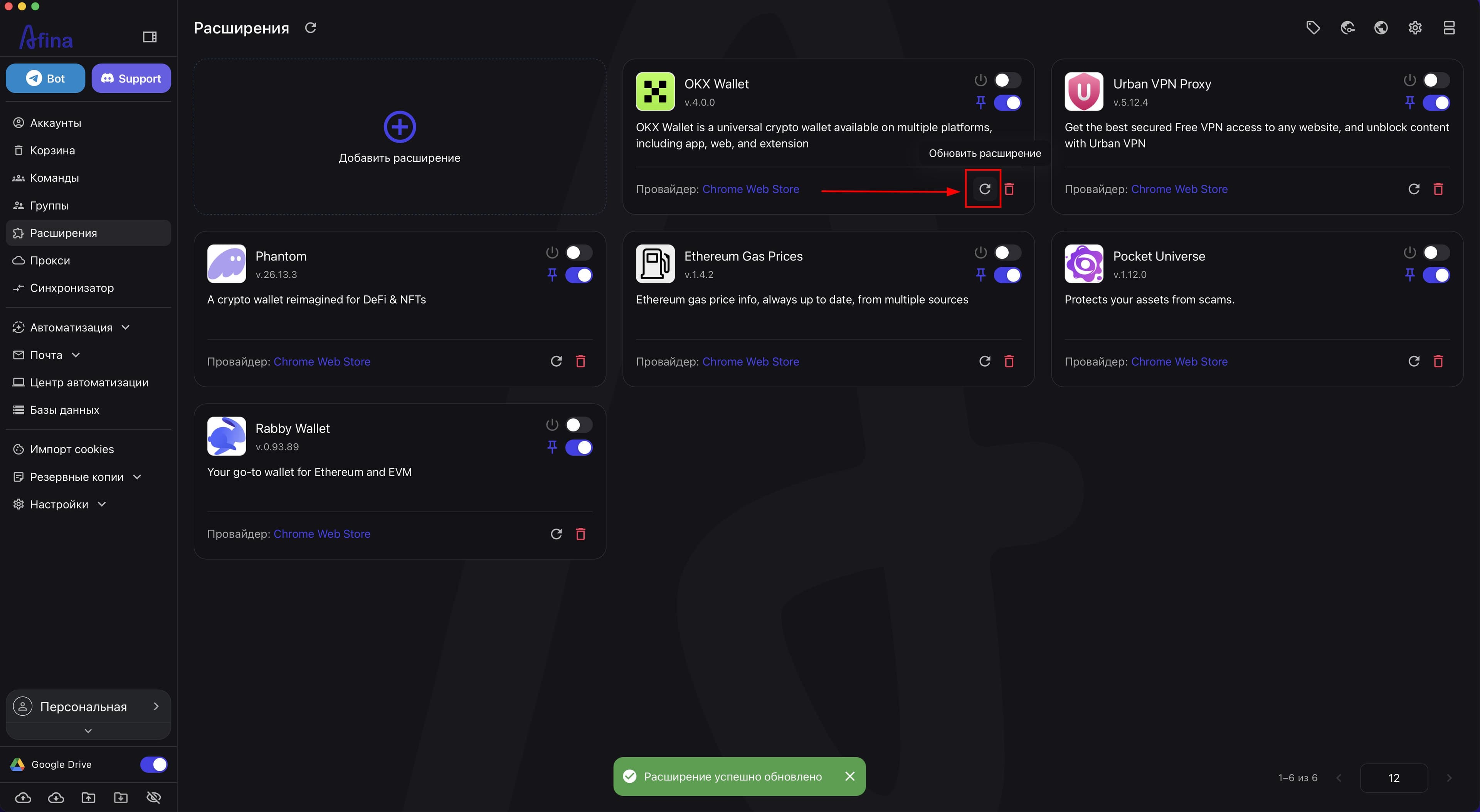1480x812 pixels.
Task: Toggle the OKX Wallet power switch
Action: tap(1007, 81)
